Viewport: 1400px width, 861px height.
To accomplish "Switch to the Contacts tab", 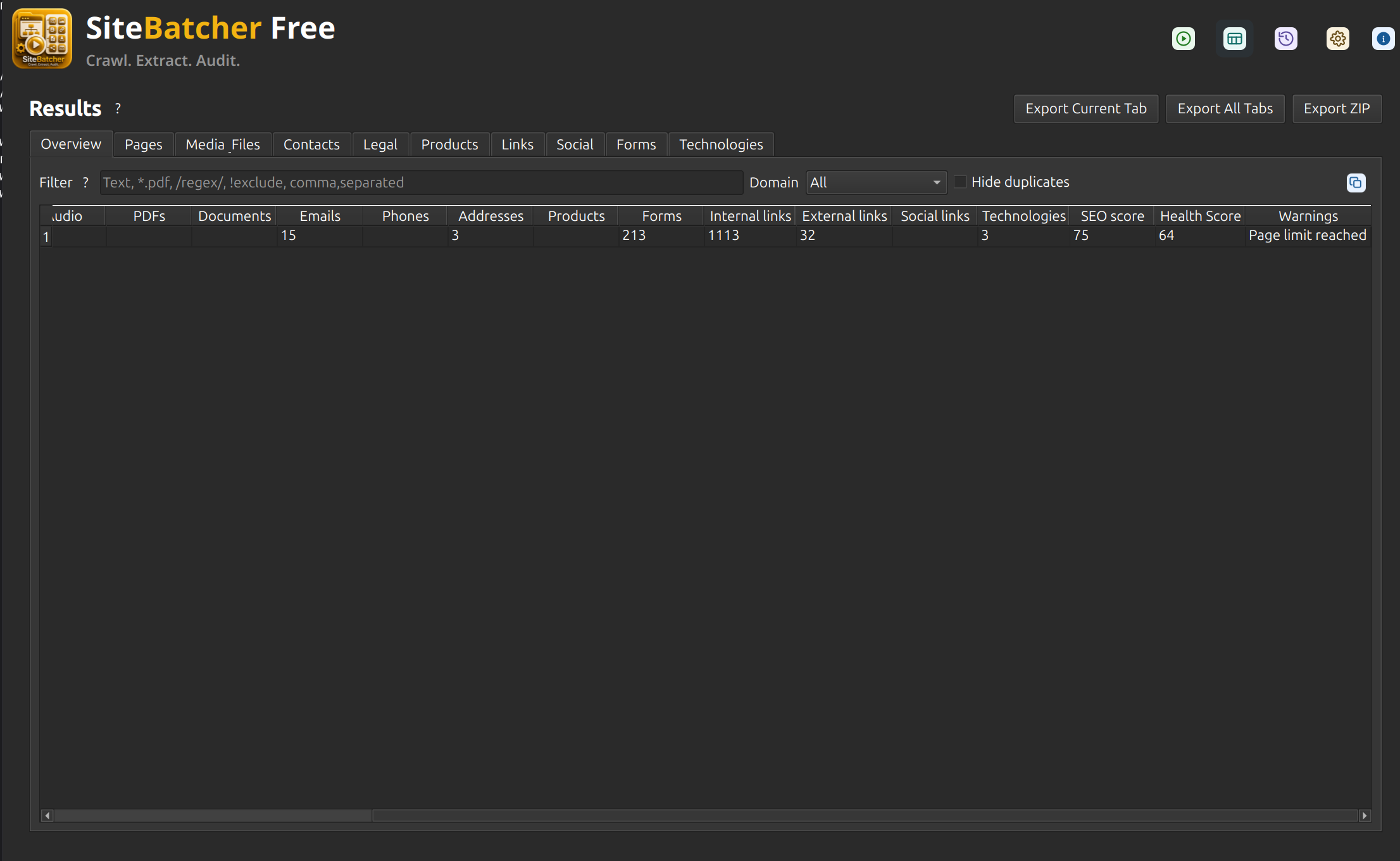I will point(311,144).
